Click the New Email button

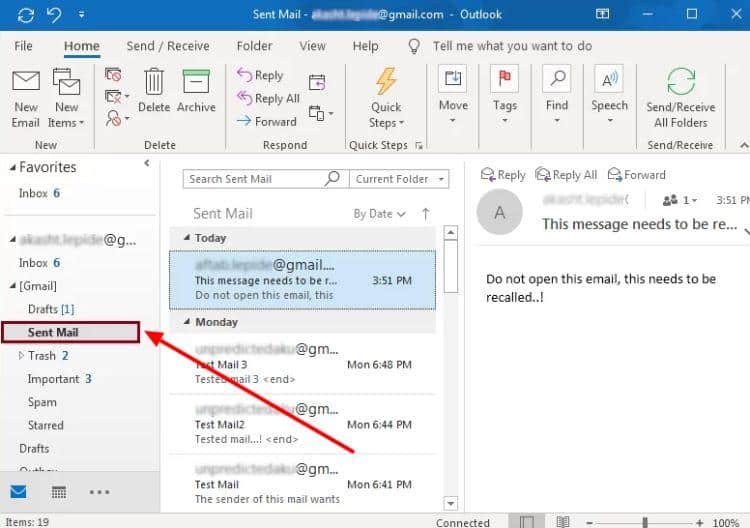(x=26, y=99)
